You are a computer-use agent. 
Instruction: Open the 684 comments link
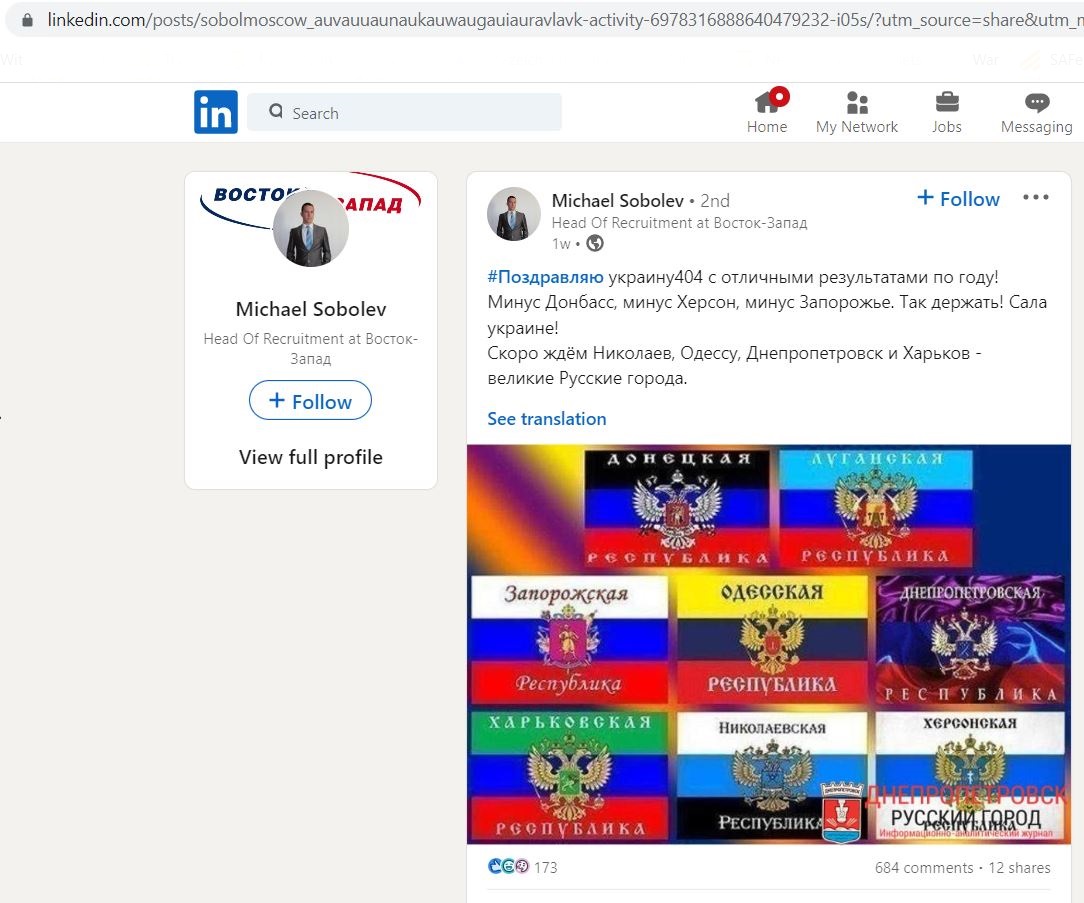tap(924, 868)
